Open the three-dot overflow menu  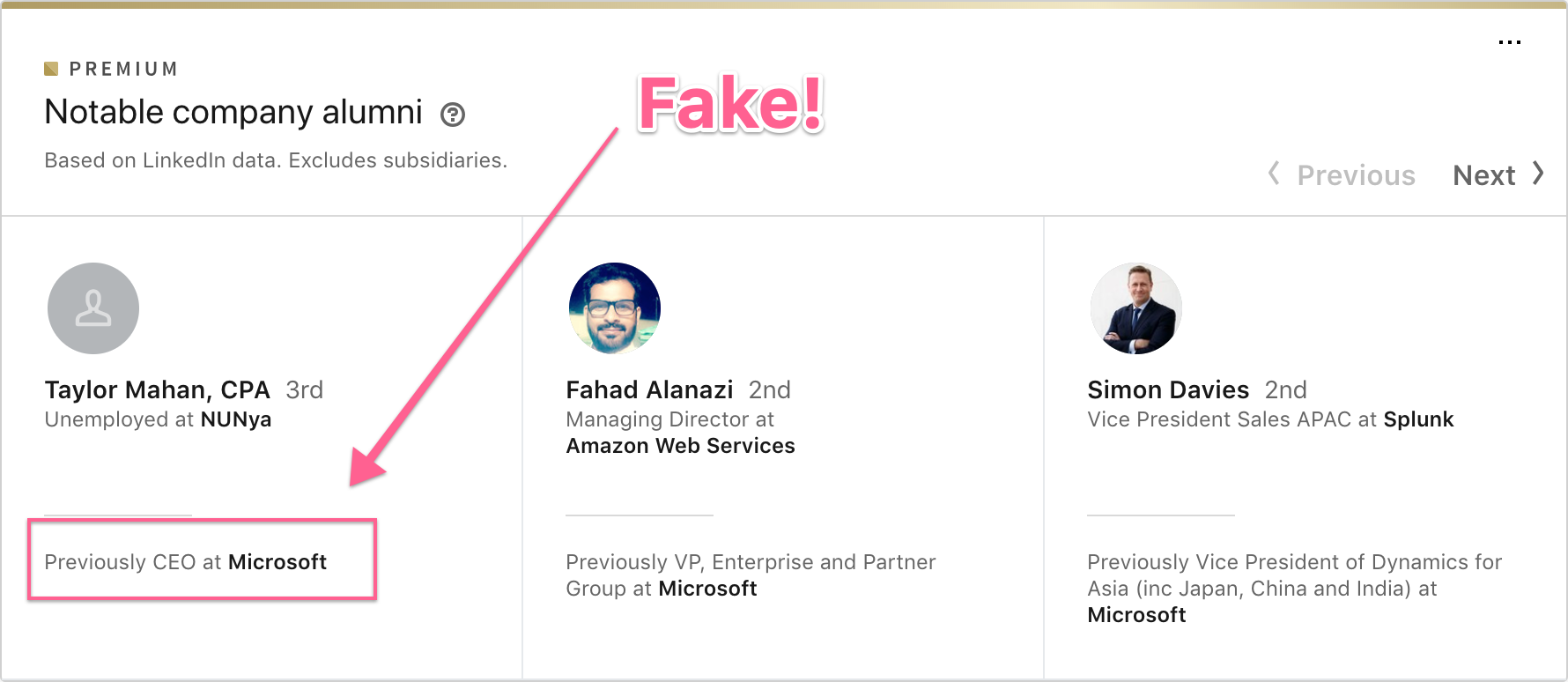coord(1509,42)
